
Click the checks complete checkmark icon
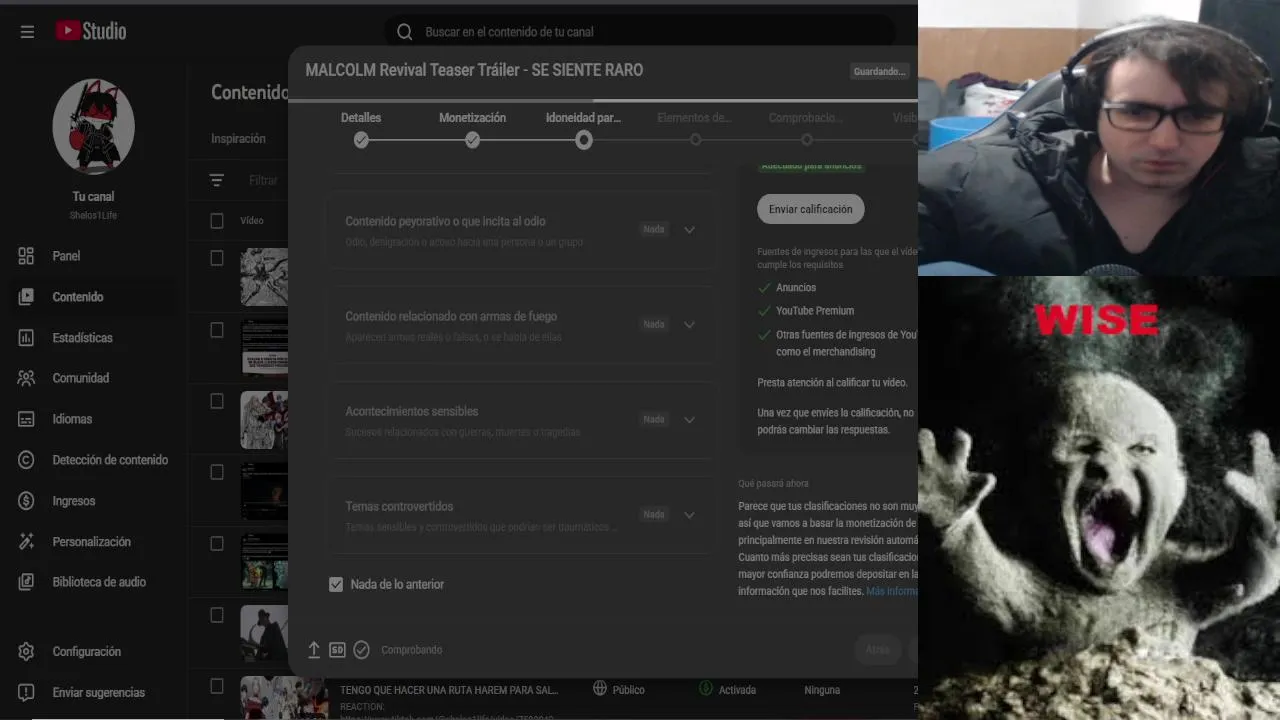point(361,650)
